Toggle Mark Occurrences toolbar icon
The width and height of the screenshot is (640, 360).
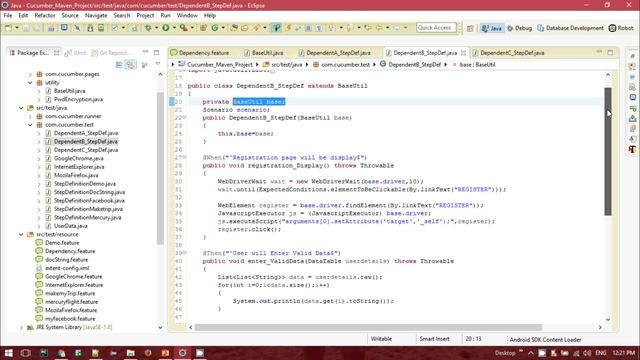tap(276, 28)
